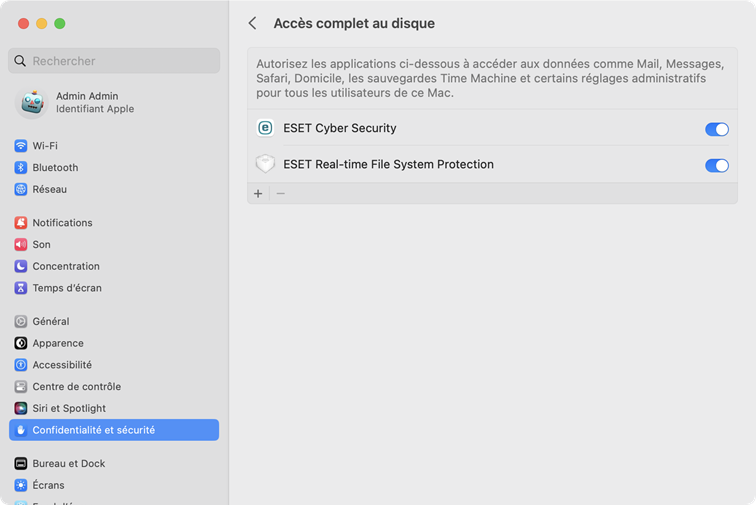Add an application with plus button
Image resolution: width=756 pixels, height=505 pixels.
(258, 193)
